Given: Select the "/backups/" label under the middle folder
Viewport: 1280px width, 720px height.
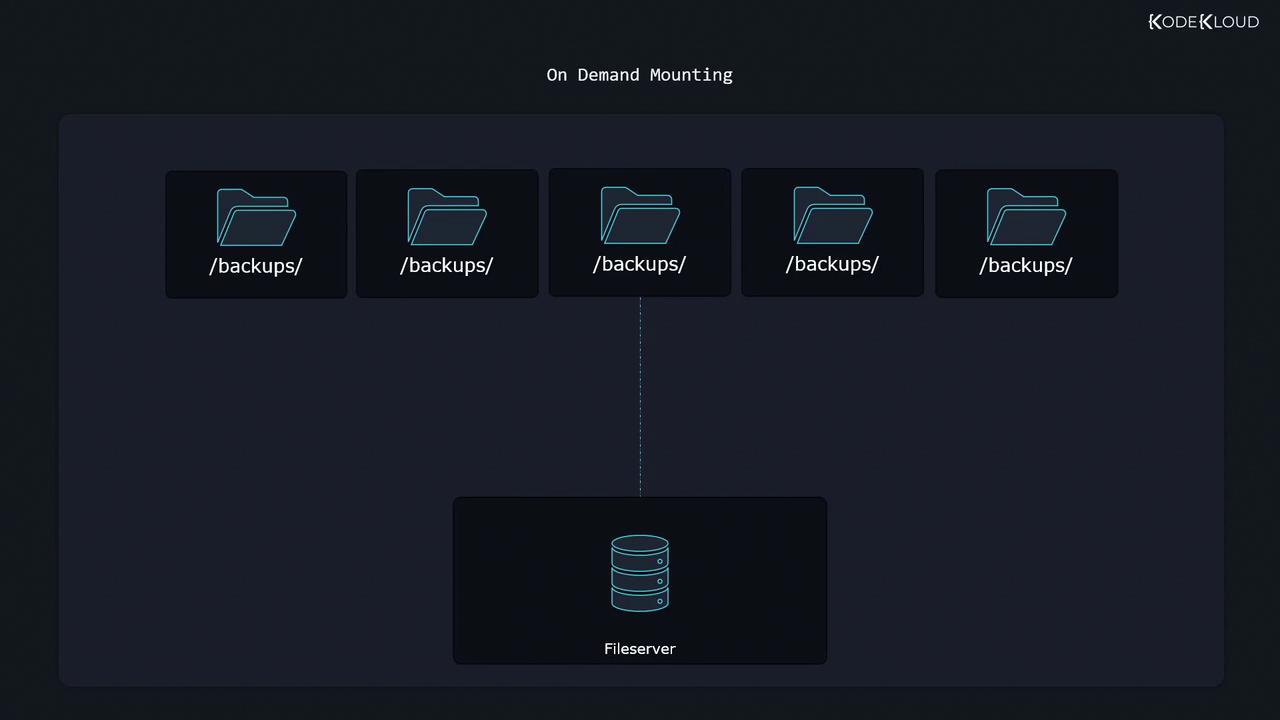Looking at the screenshot, I should click(x=640, y=264).
